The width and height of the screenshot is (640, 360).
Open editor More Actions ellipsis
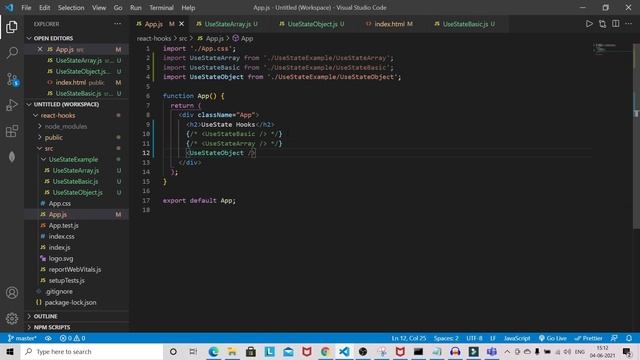[629, 24]
